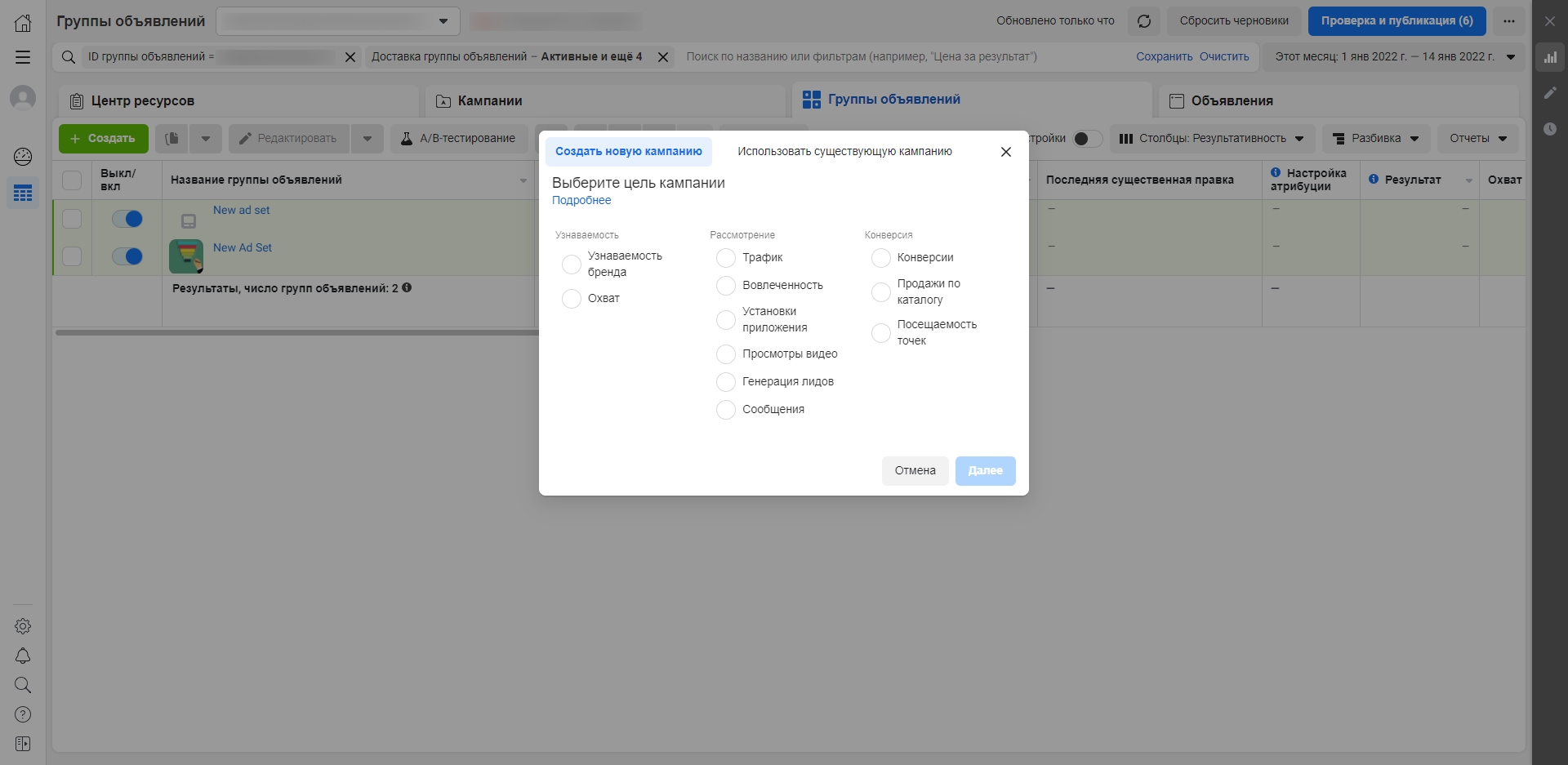The height and width of the screenshot is (765, 1568).
Task: Open charts icon in right panel
Action: tap(1550, 57)
